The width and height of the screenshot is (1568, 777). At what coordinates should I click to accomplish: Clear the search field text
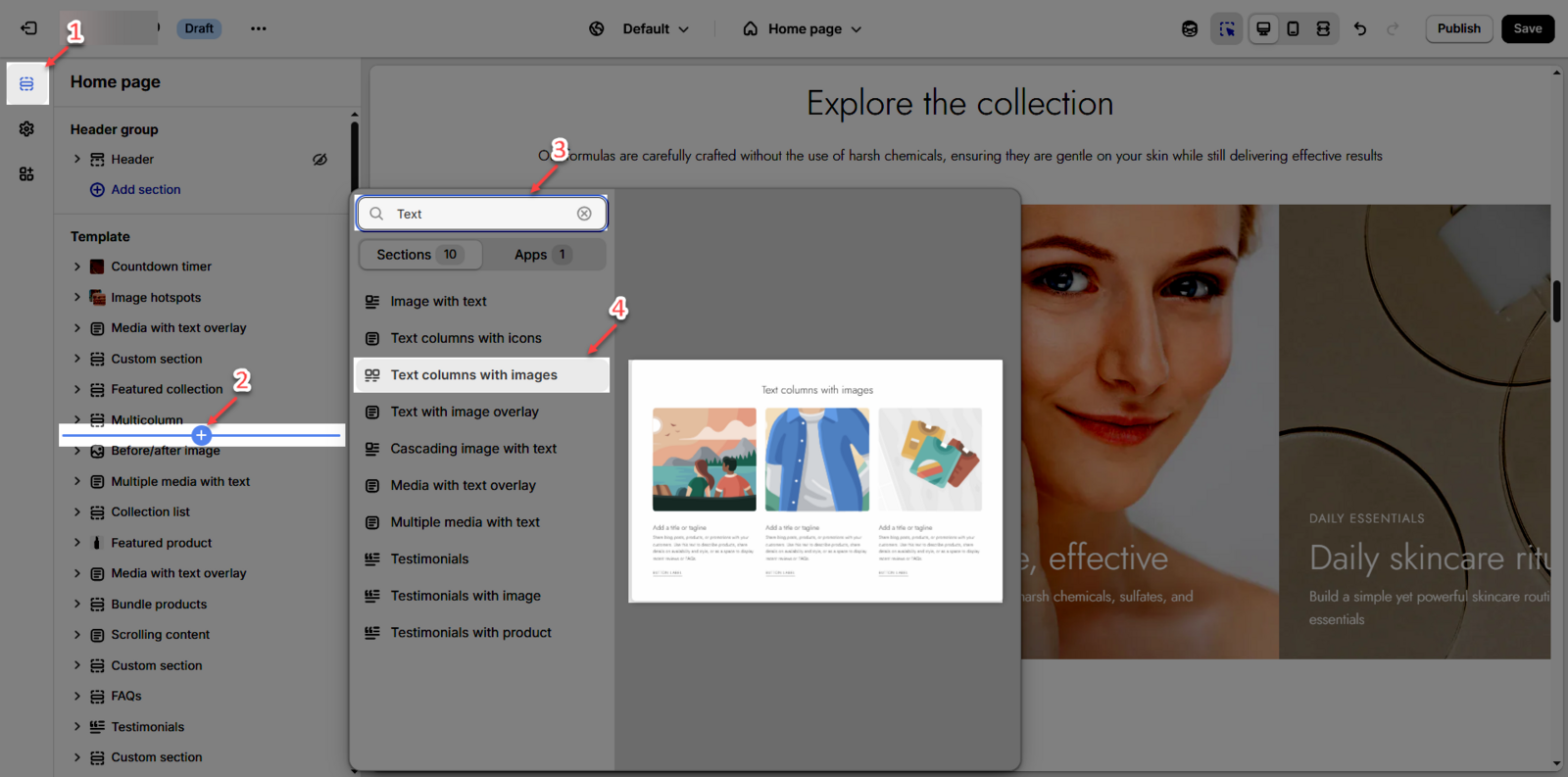584,214
